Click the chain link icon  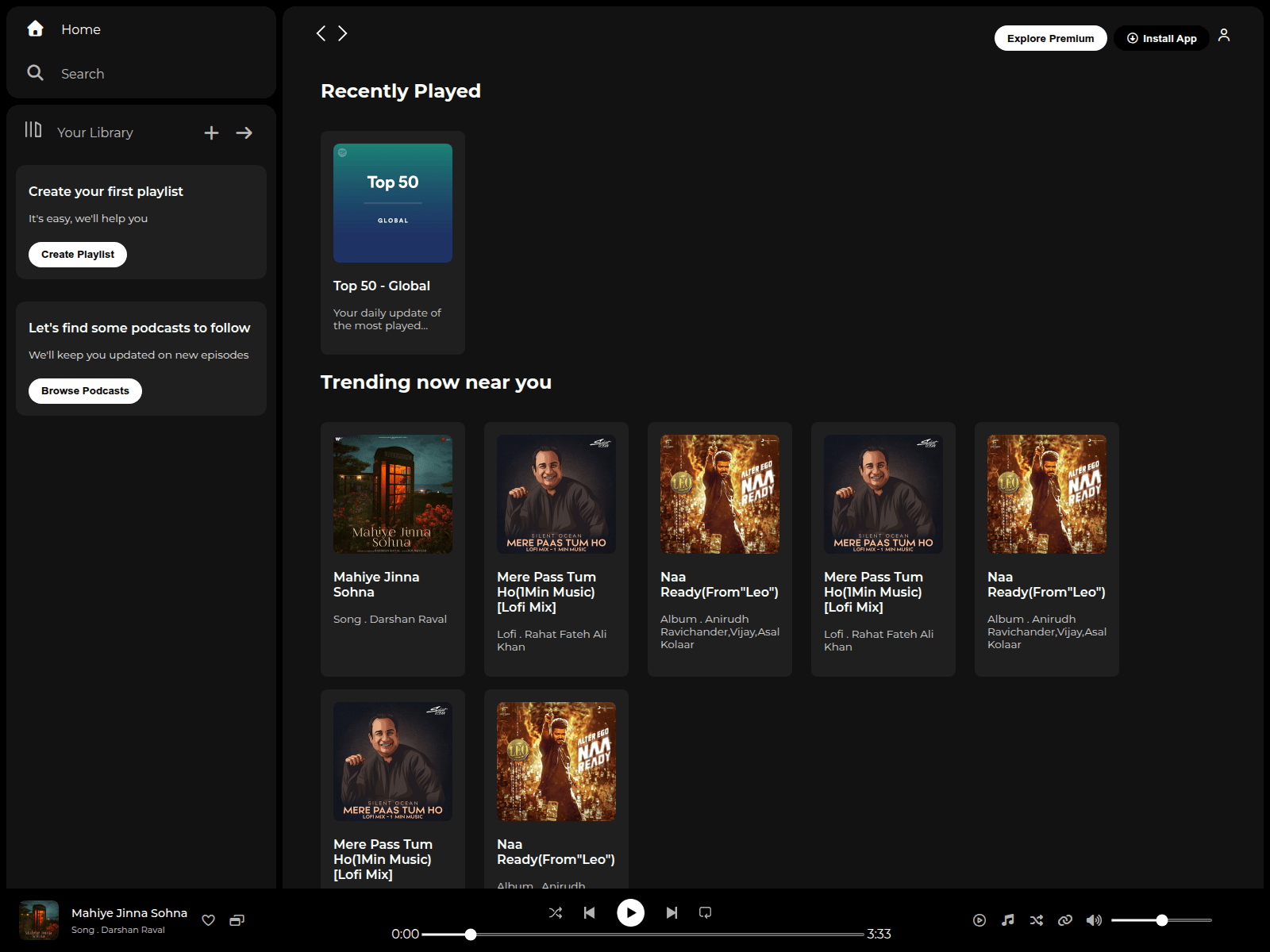coord(1065,920)
